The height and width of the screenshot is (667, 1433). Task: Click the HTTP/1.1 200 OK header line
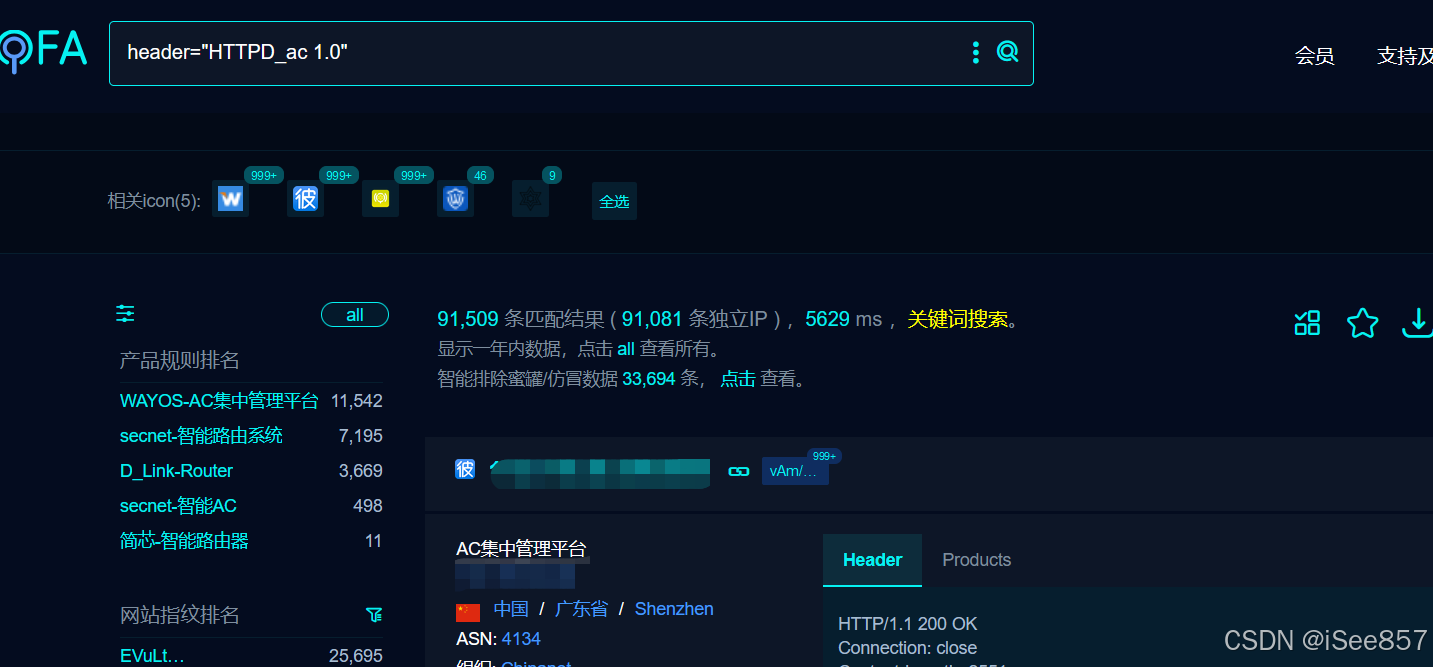908,624
